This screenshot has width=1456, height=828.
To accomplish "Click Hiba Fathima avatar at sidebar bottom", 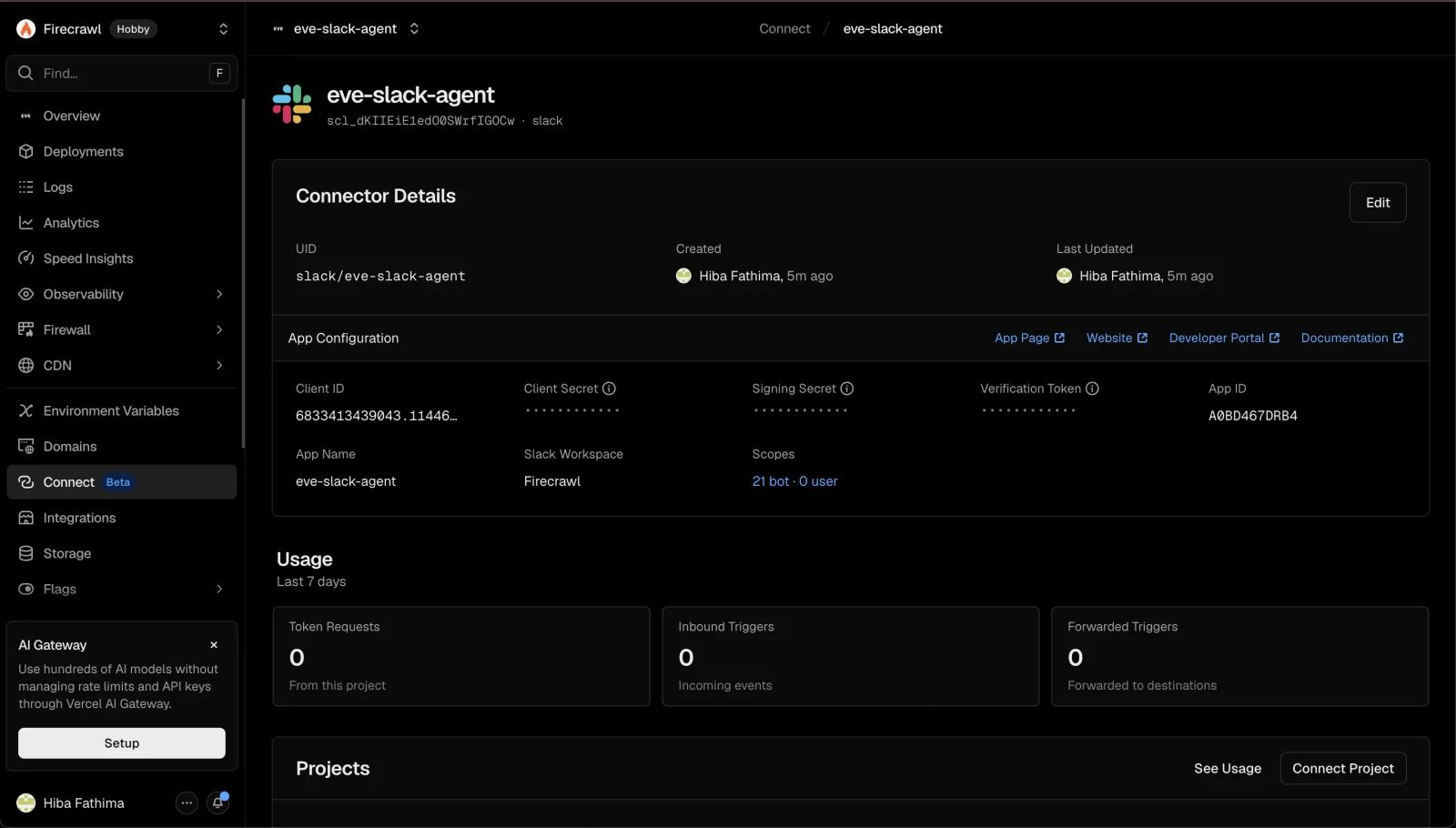I will click(x=26, y=803).
